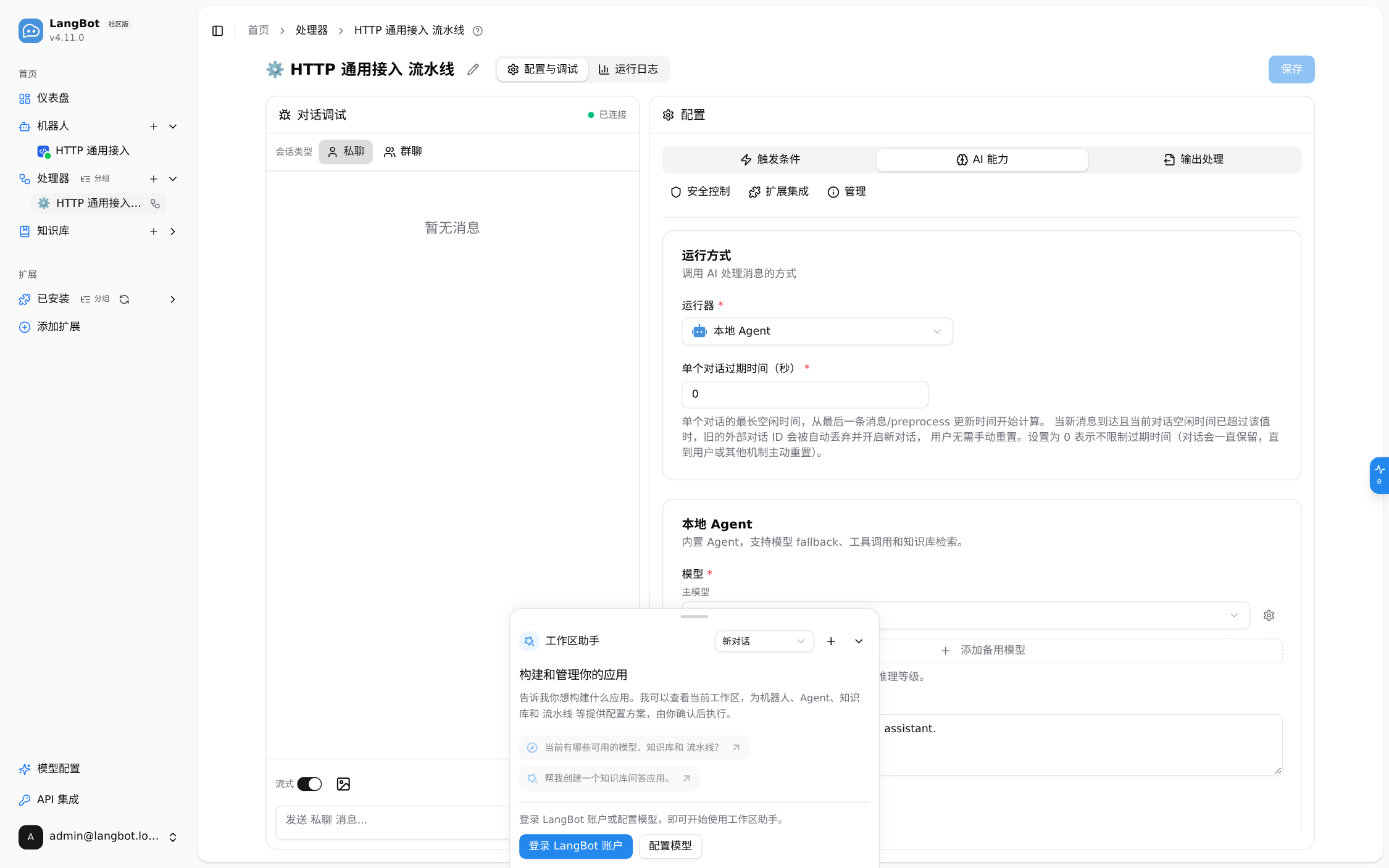Open the 主模型 selection dropdown
Viewport: 1389px width, 868px height.
[x=966, y=616]
